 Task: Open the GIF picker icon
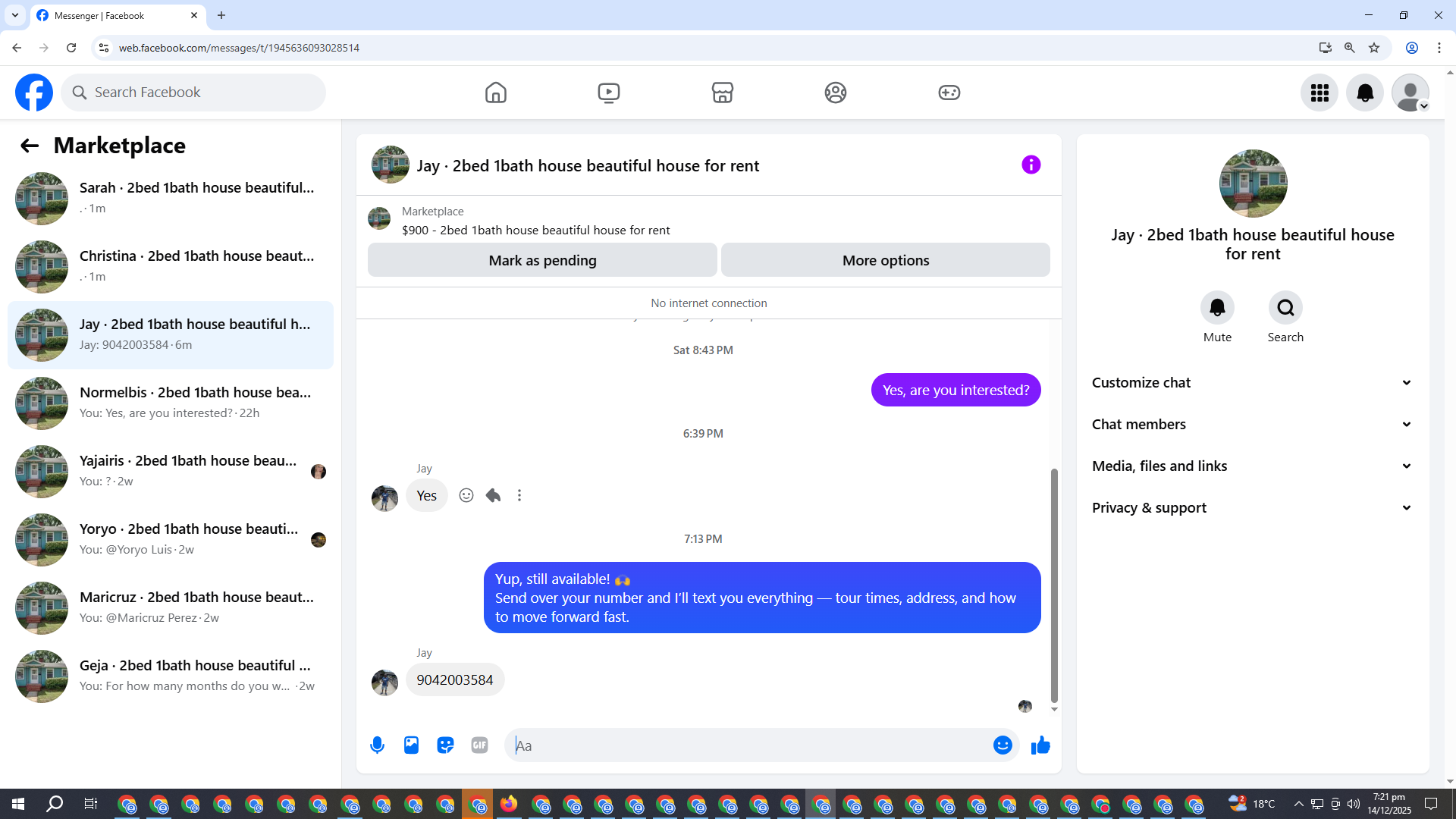click(x=479, y=745)
